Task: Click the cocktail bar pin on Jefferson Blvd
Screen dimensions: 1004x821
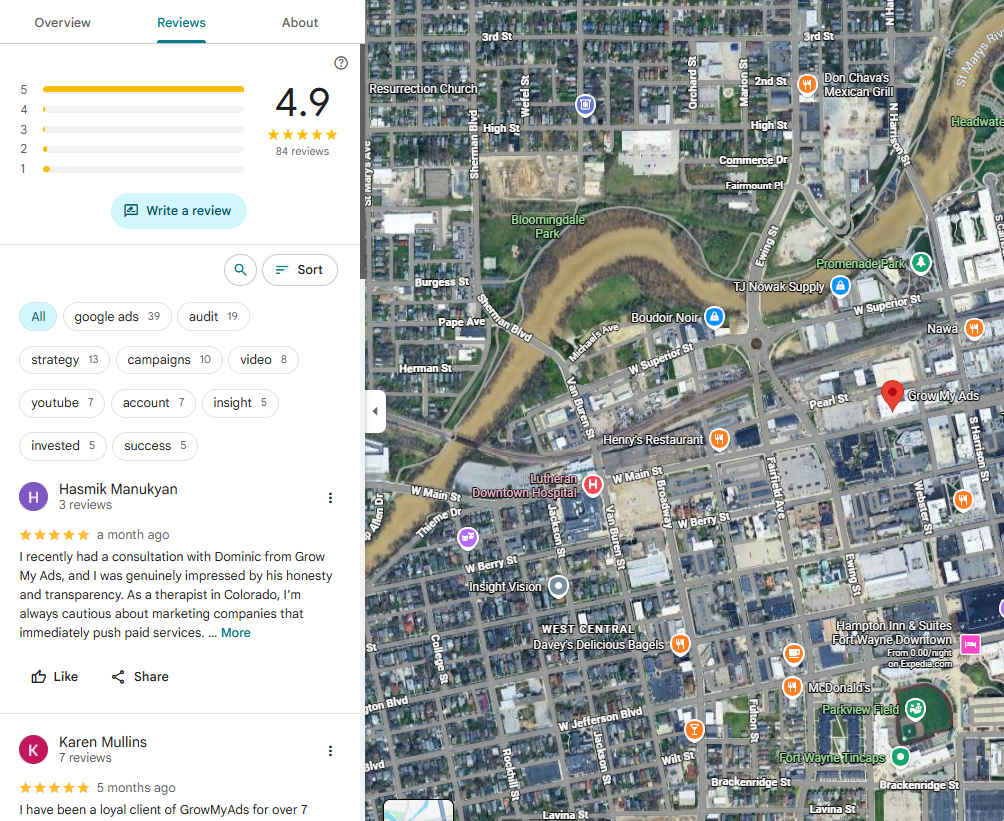Action: point(694,729)
